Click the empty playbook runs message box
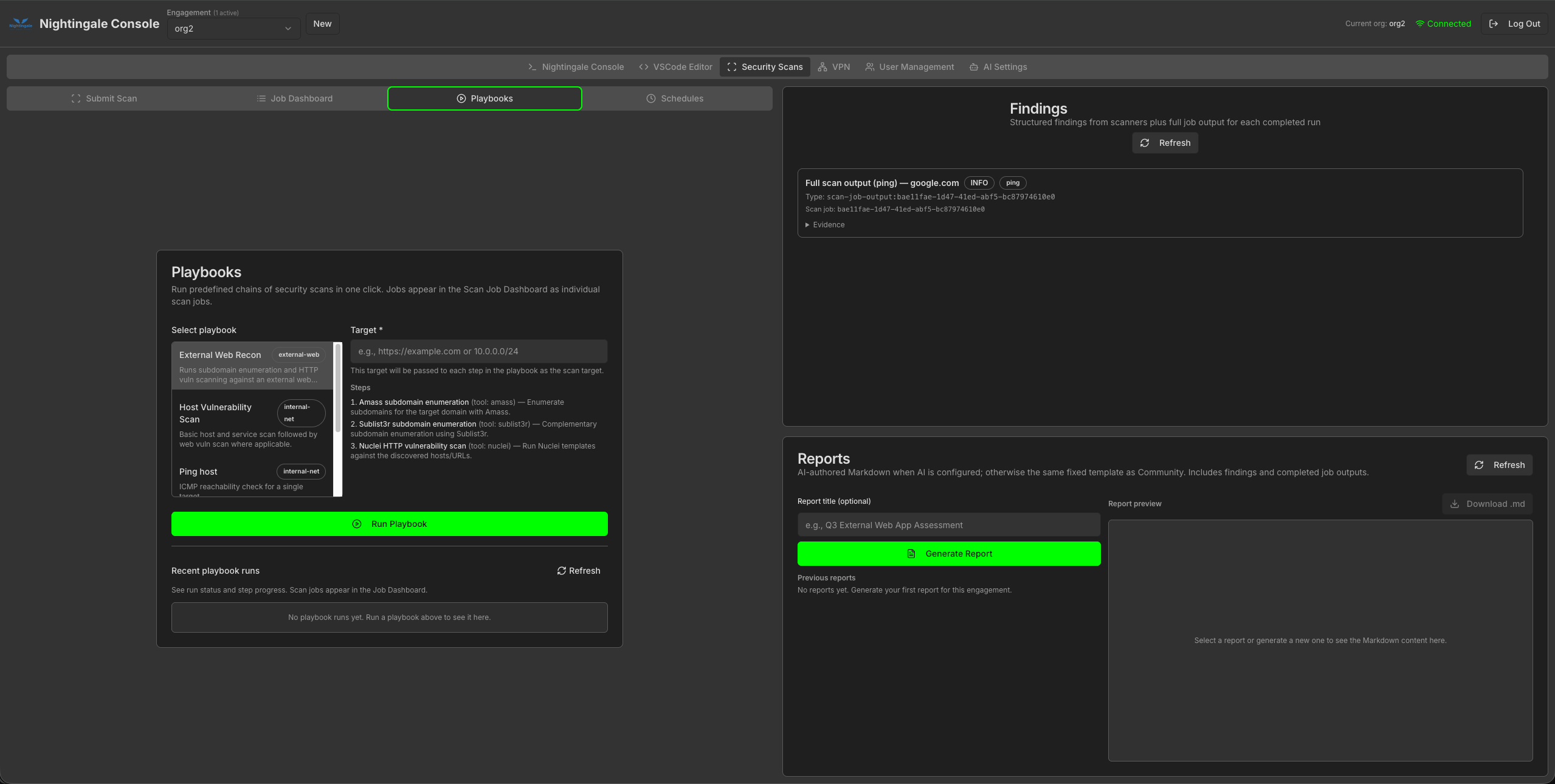1555x784 pixels. click(389, 617)
